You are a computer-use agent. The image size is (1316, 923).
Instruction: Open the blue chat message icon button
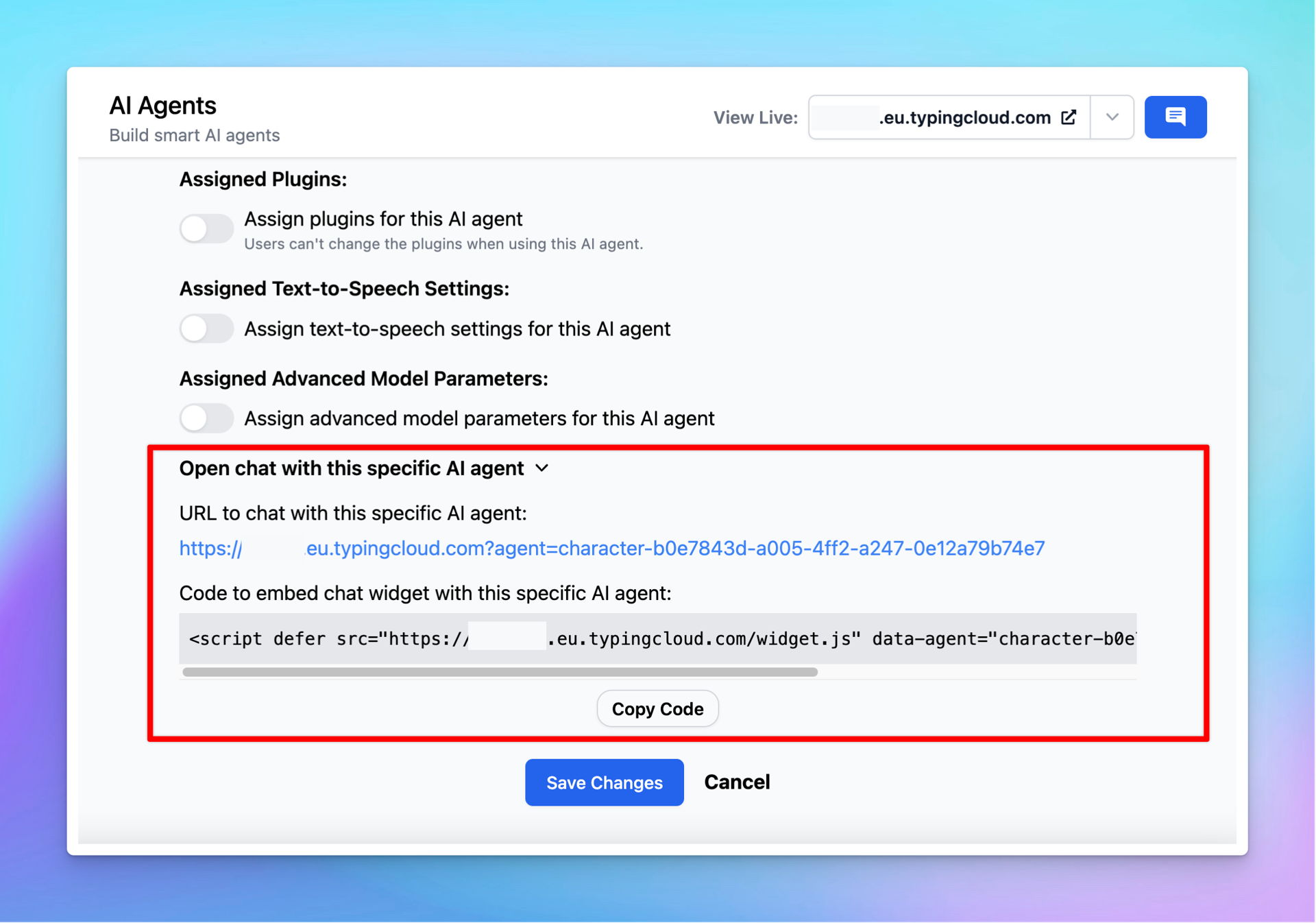click(x=1175, y=117)
